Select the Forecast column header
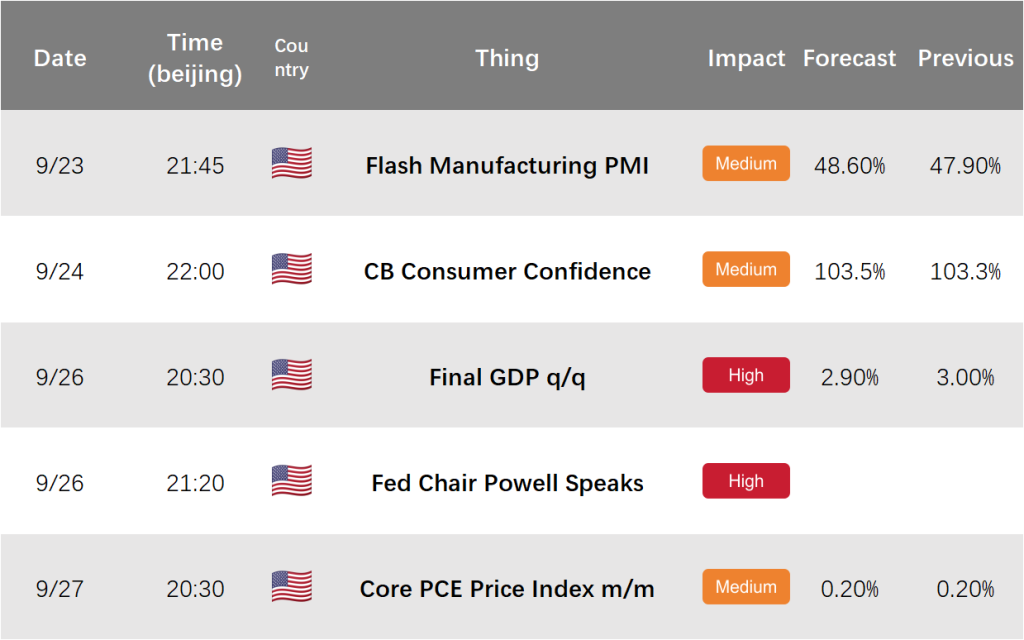This screenshot has width=1024, height=640. 849,58
